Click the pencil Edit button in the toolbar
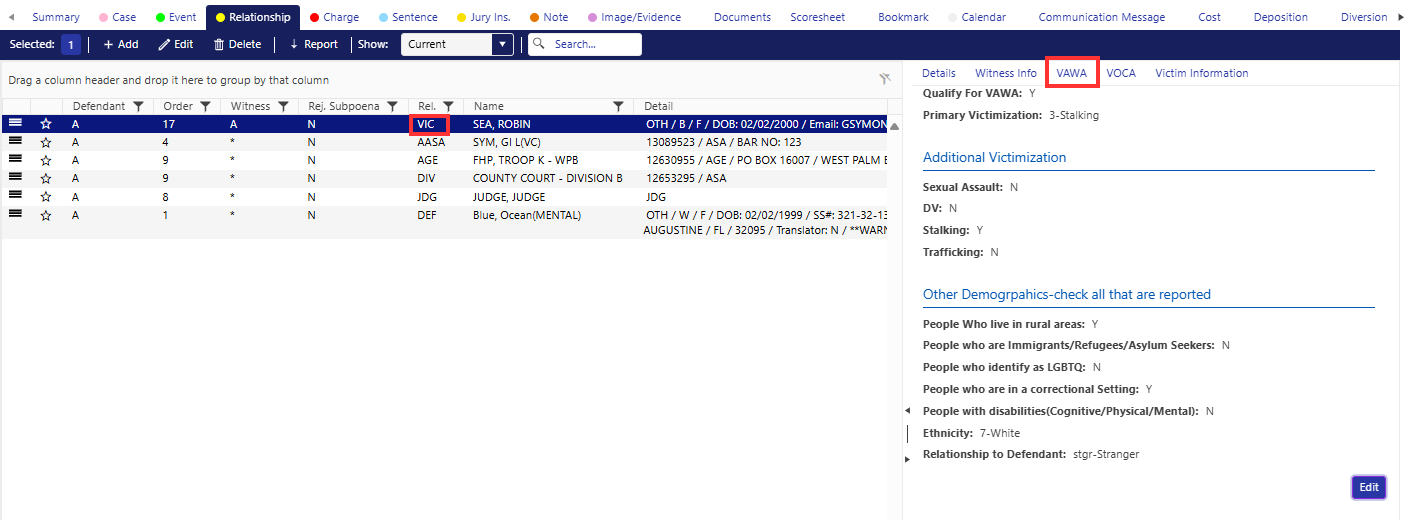Image resolution: width=1408 pixels, height=520 pixels. [x=176, y=44]
